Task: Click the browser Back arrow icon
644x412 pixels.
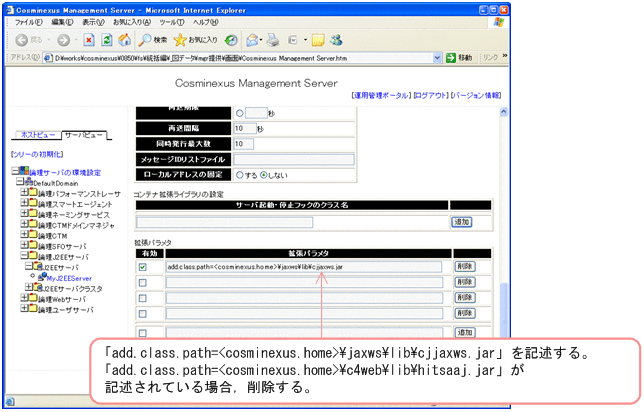Action: coord(23,40)
